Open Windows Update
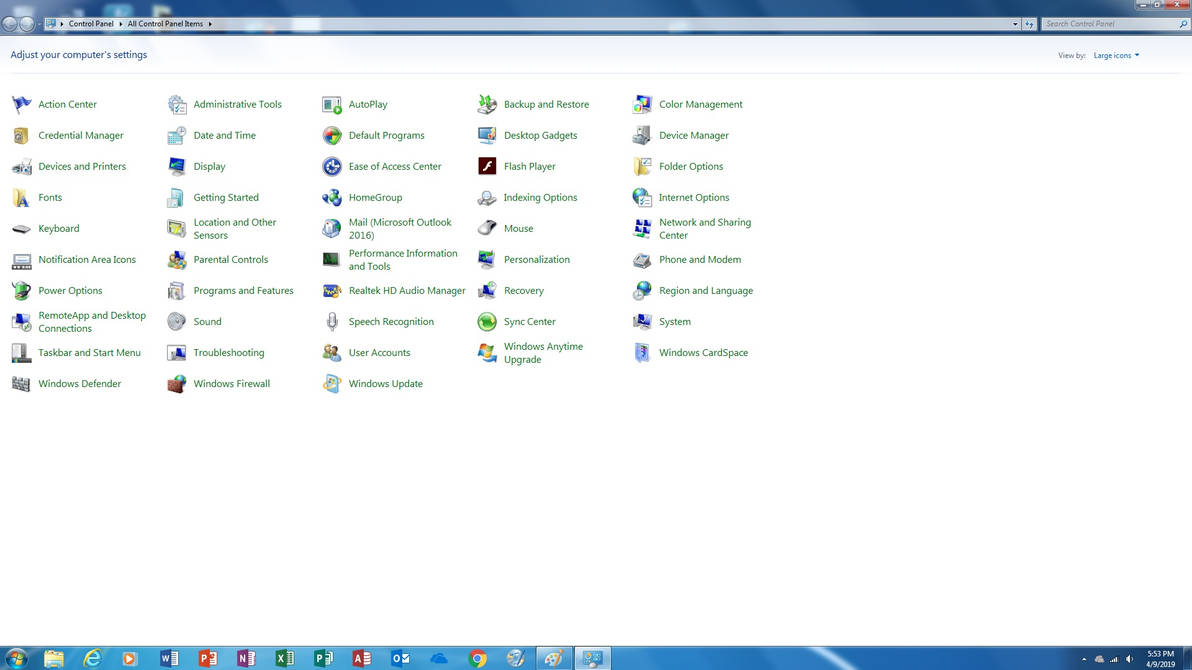The width and height of the screenshot is (1192, 670). coord(385,383)
